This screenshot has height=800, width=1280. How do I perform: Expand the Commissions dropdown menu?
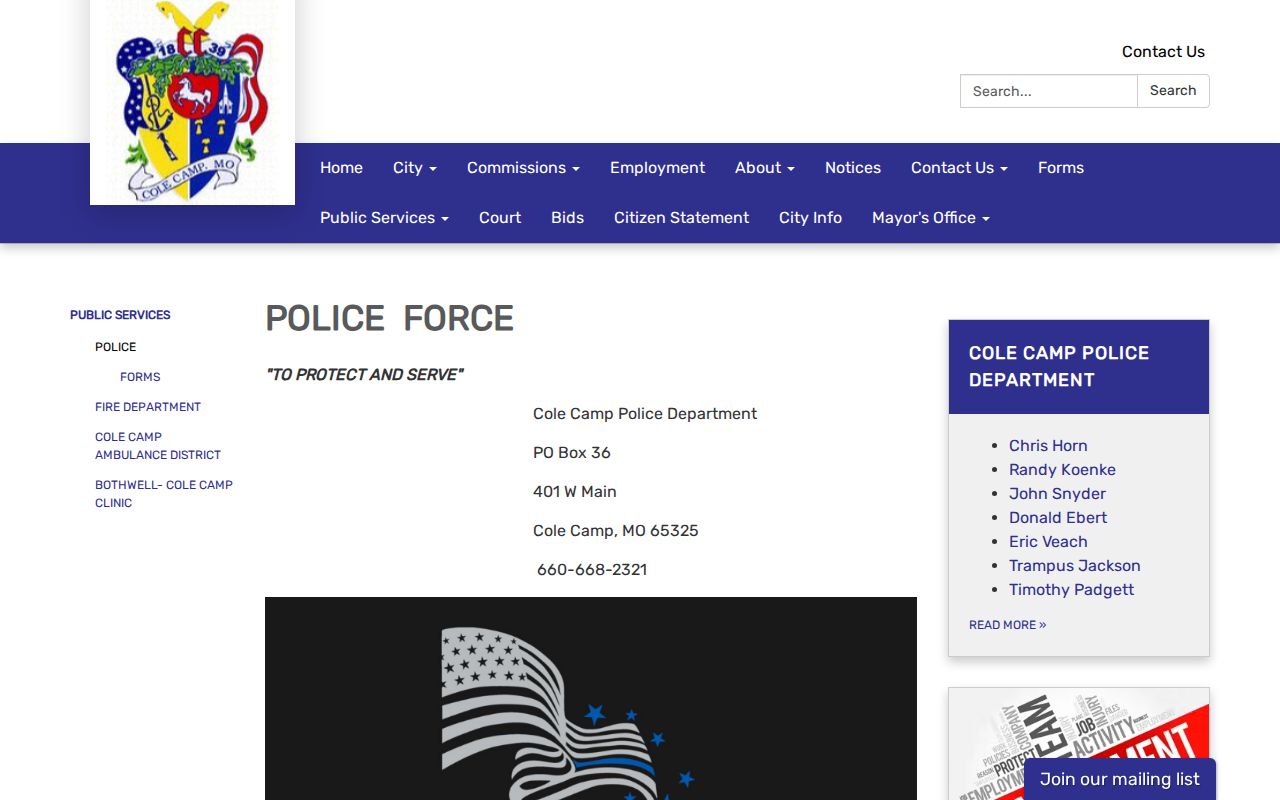coord(523,168)
